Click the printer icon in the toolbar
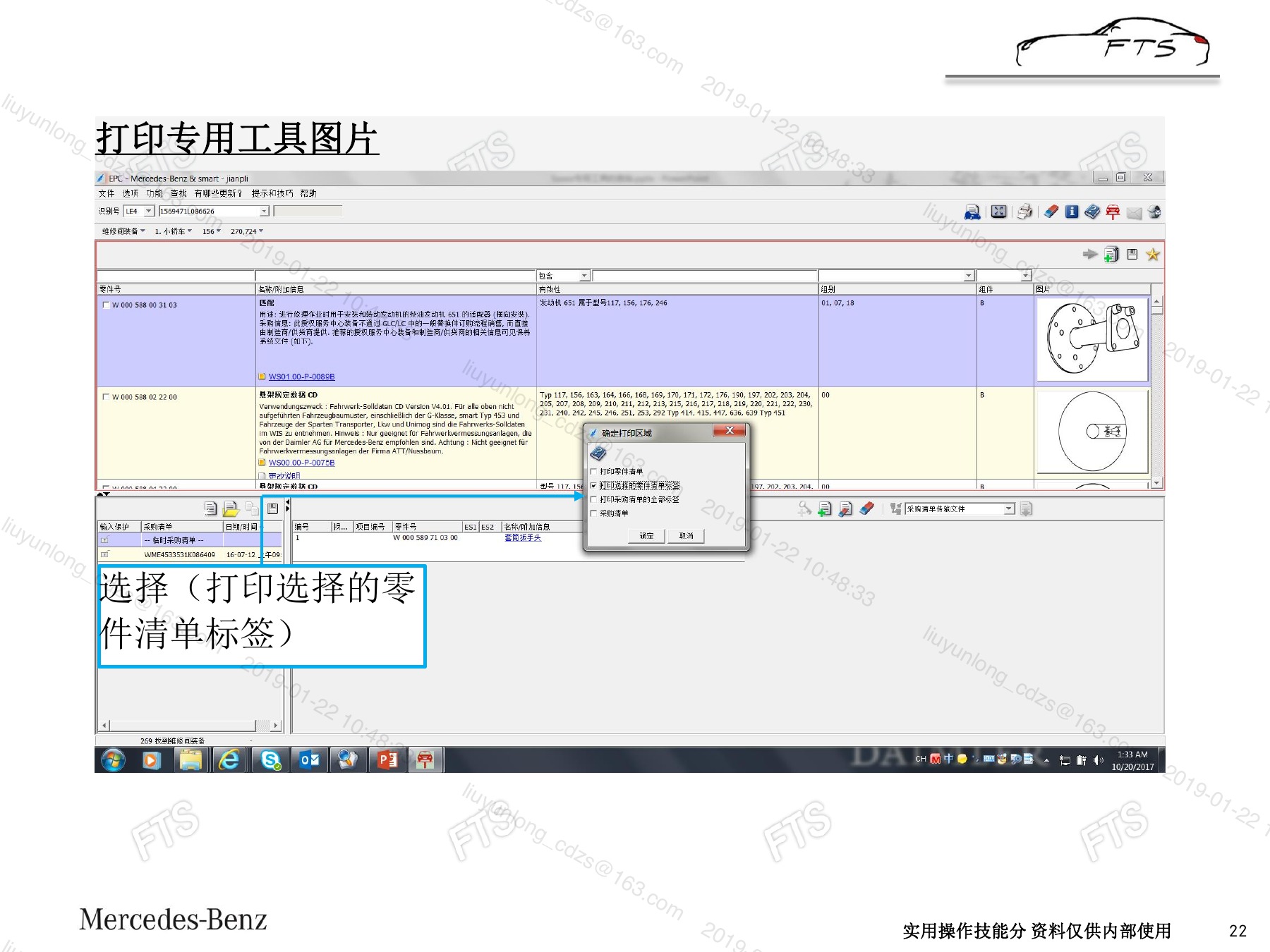Image resolution: width=1270 pixels, height=952 pixels. (x=1025, y=212)
